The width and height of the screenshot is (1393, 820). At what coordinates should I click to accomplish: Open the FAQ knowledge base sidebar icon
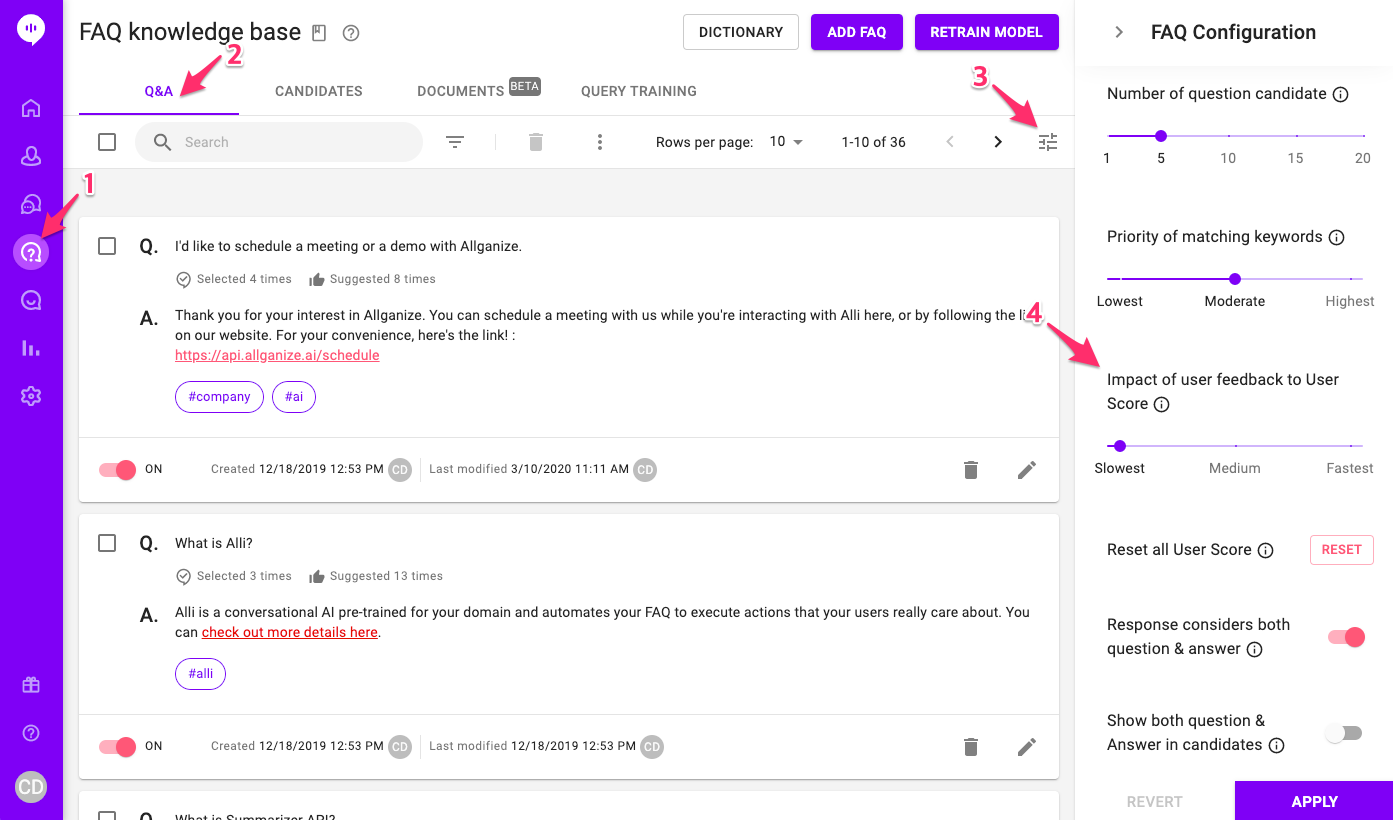[x=31, y=252]
